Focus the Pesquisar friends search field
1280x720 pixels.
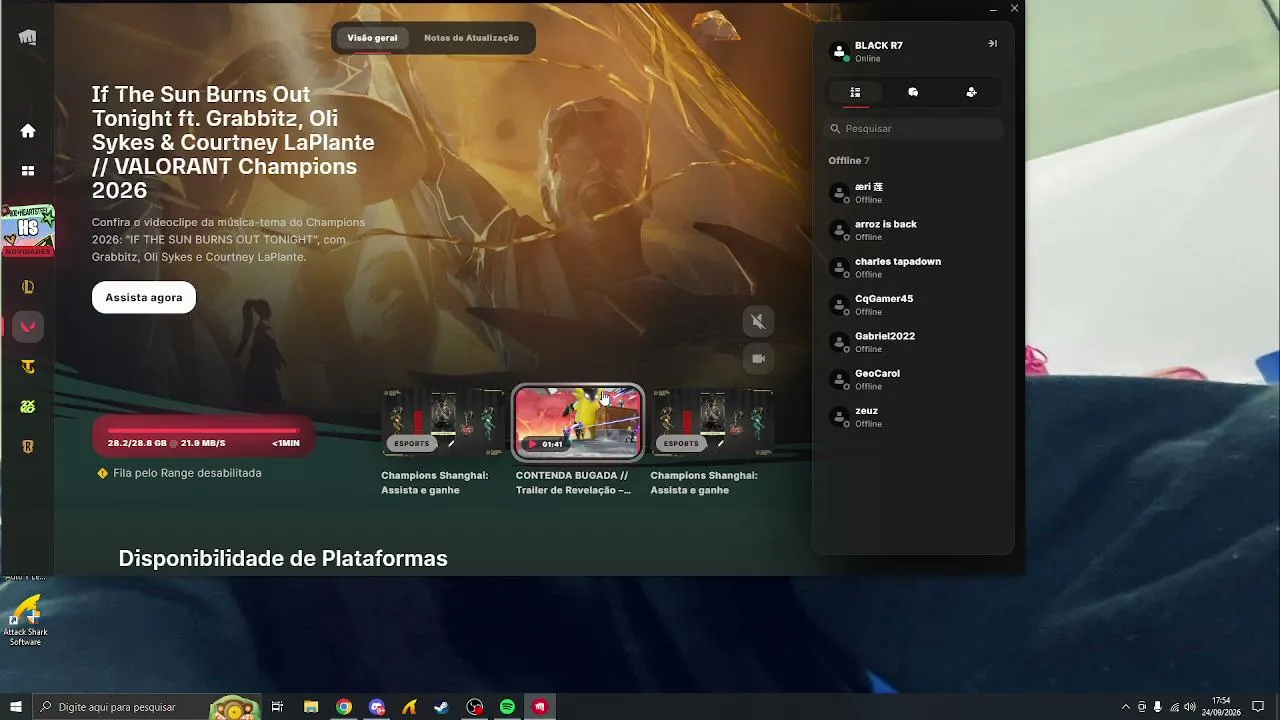913,129
